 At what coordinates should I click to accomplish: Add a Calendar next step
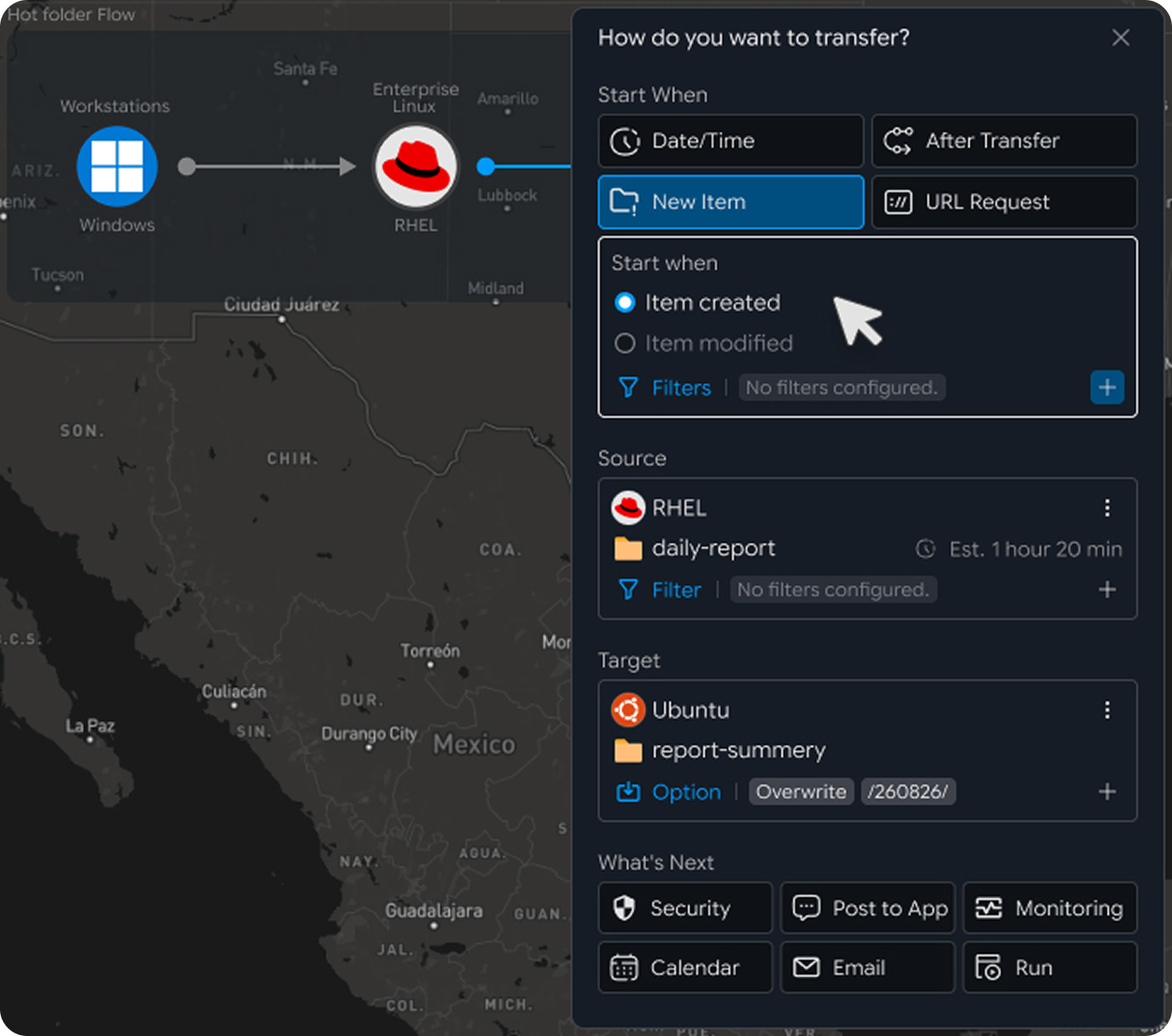pyautogui.click(x=685, y=967)
